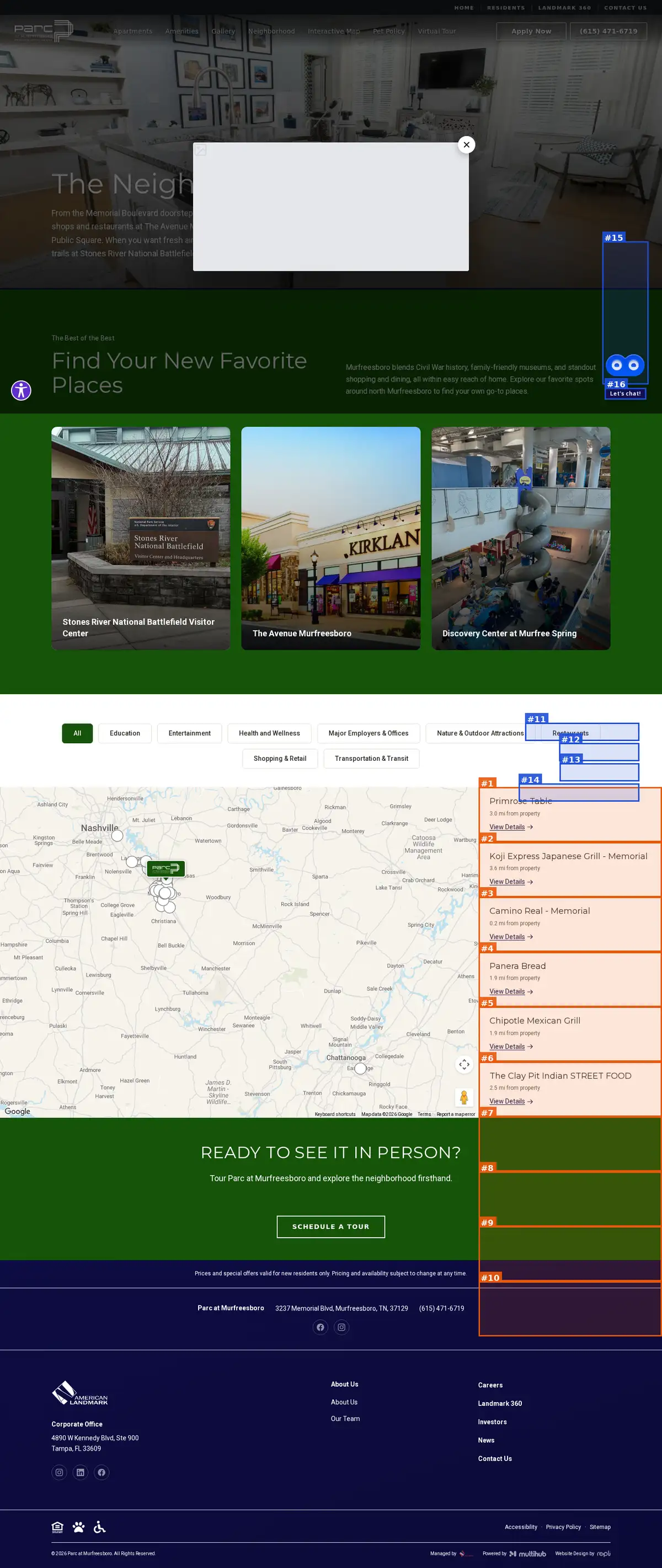The image size is (662, 1568).
Task: Open Virtual Tour nav item
Action: point(437,31)
